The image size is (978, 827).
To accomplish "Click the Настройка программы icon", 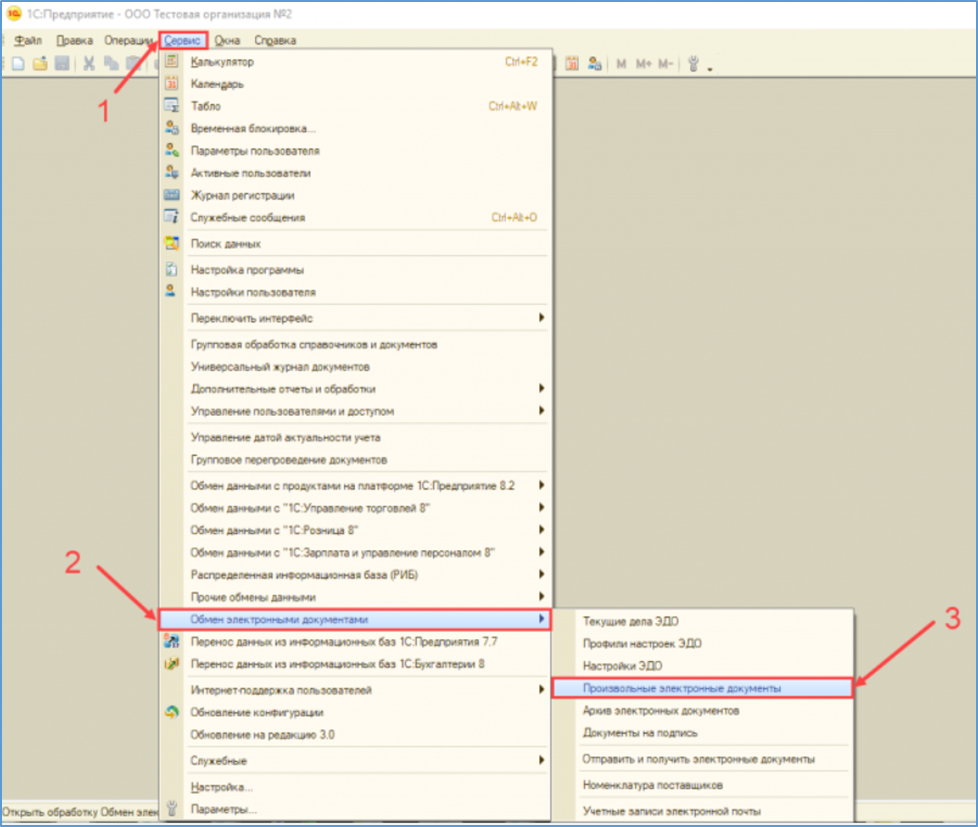I will (172, 269).
